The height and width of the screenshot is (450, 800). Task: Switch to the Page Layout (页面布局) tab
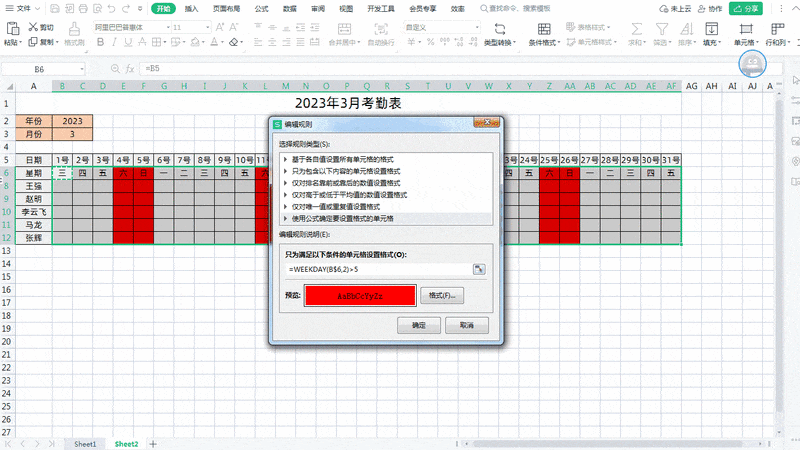[227, 9]
